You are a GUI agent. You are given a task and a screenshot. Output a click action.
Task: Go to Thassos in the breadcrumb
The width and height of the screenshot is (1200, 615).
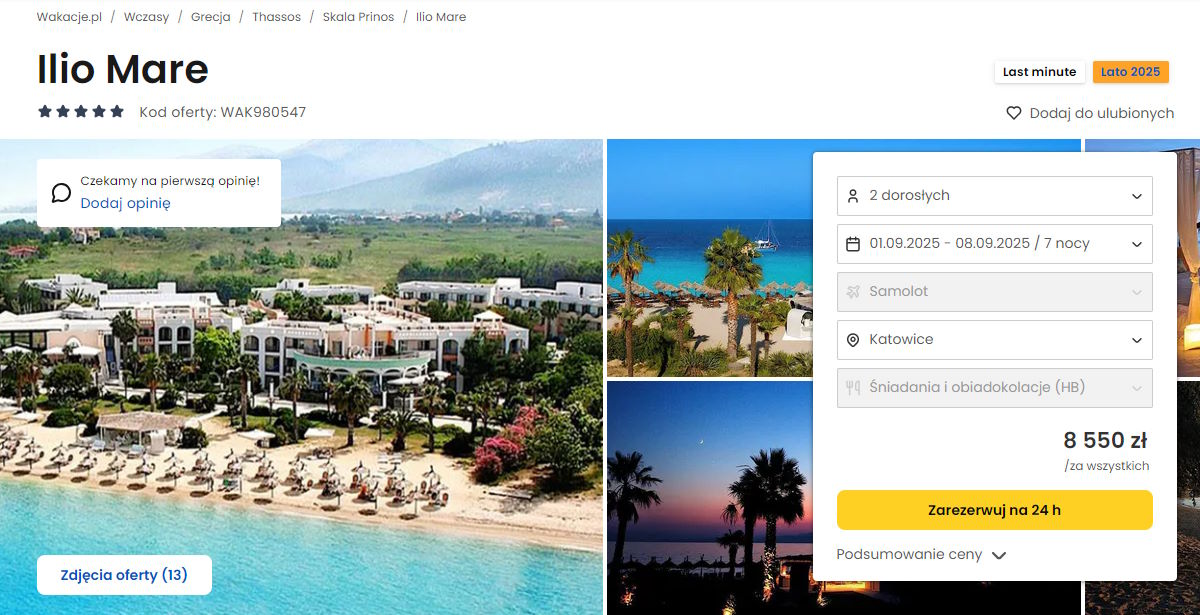coord(276,17)
